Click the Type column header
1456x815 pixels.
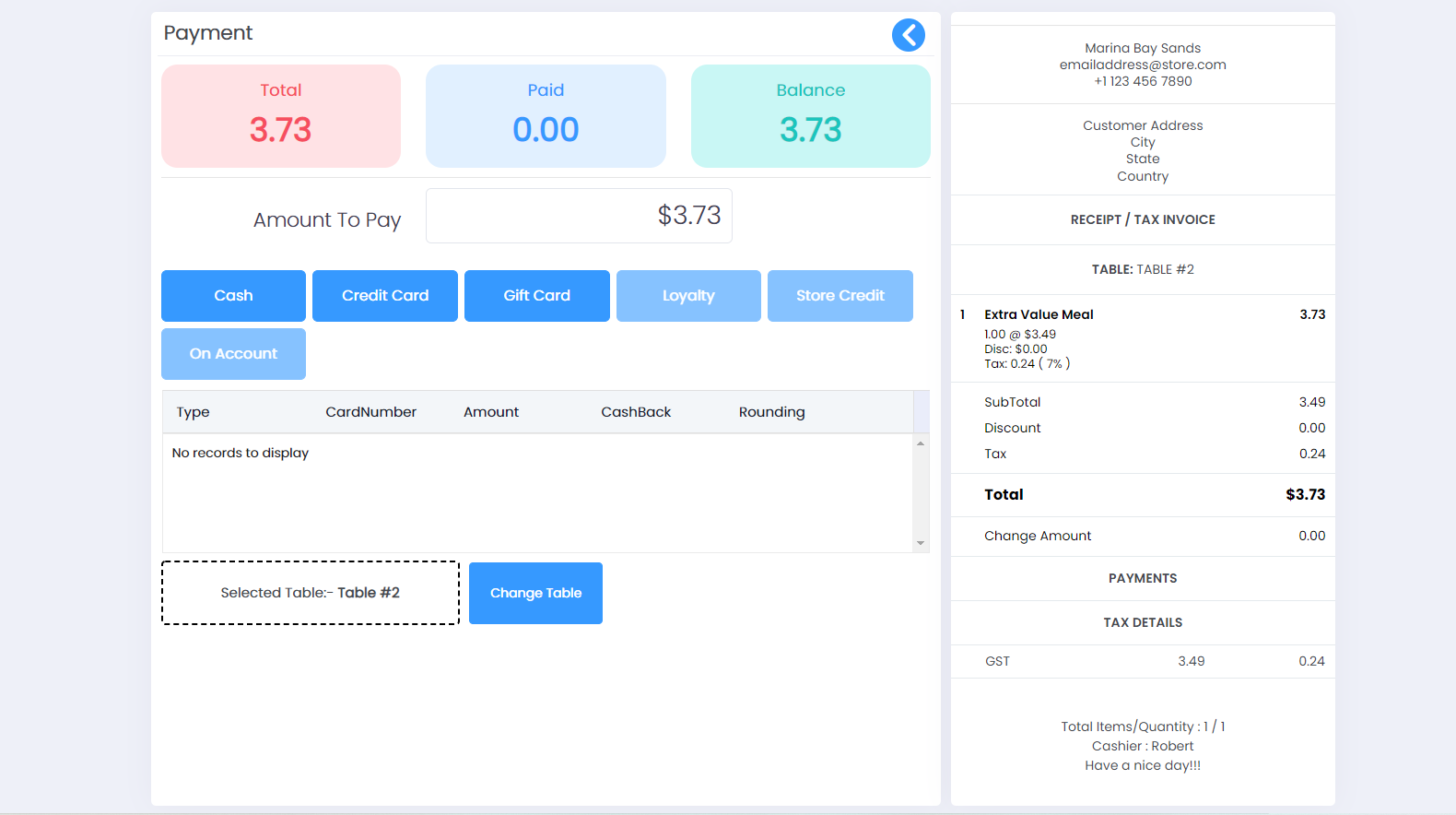(194, 412)
